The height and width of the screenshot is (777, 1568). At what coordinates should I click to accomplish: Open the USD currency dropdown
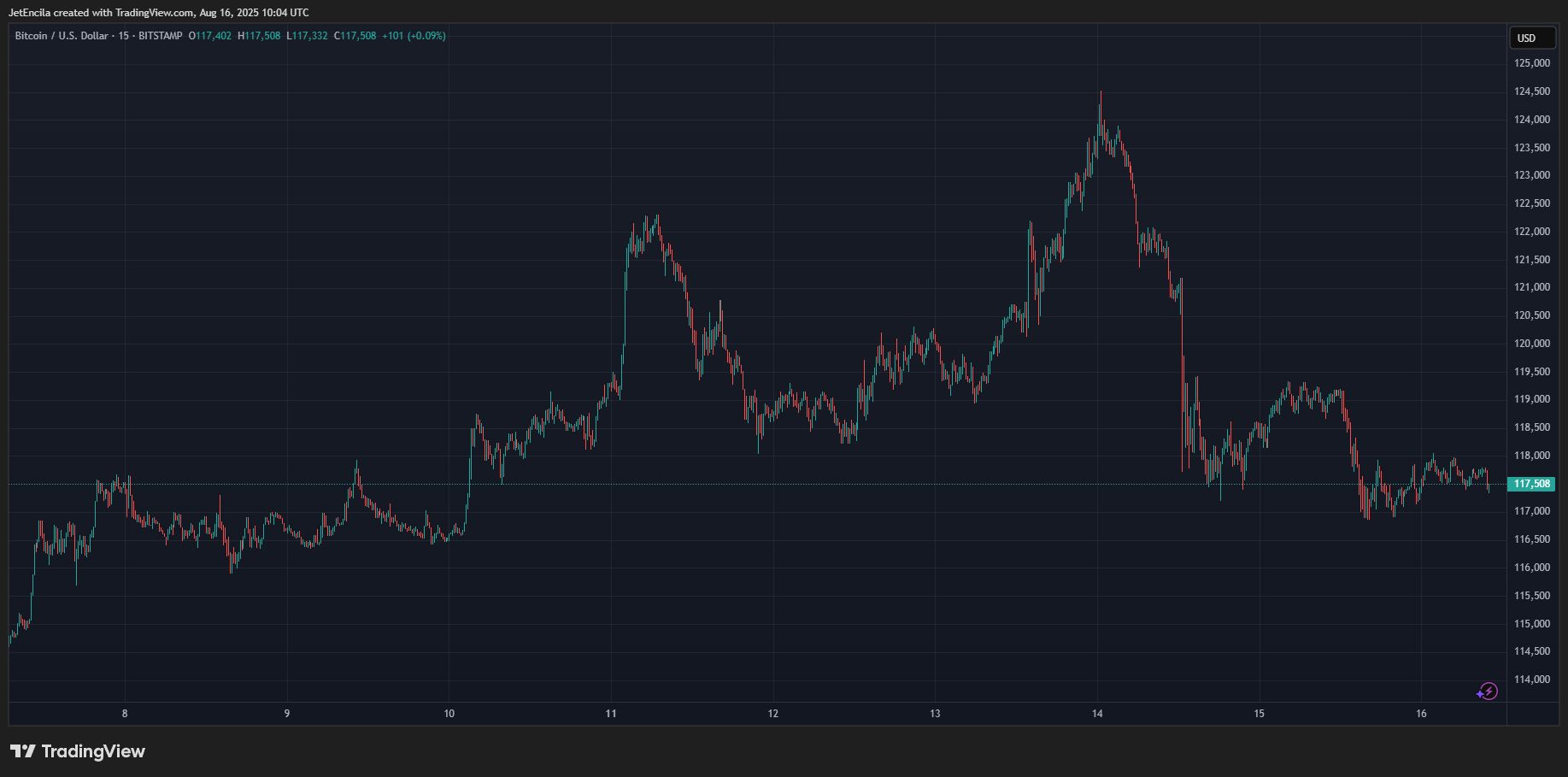(x=1533, y=38)
